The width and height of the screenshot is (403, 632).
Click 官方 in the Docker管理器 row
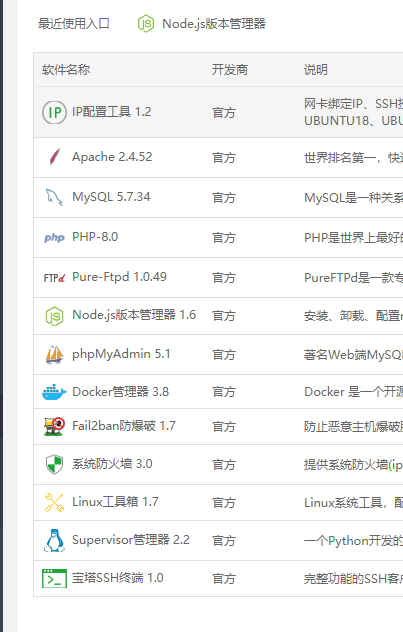coord(224,392)
